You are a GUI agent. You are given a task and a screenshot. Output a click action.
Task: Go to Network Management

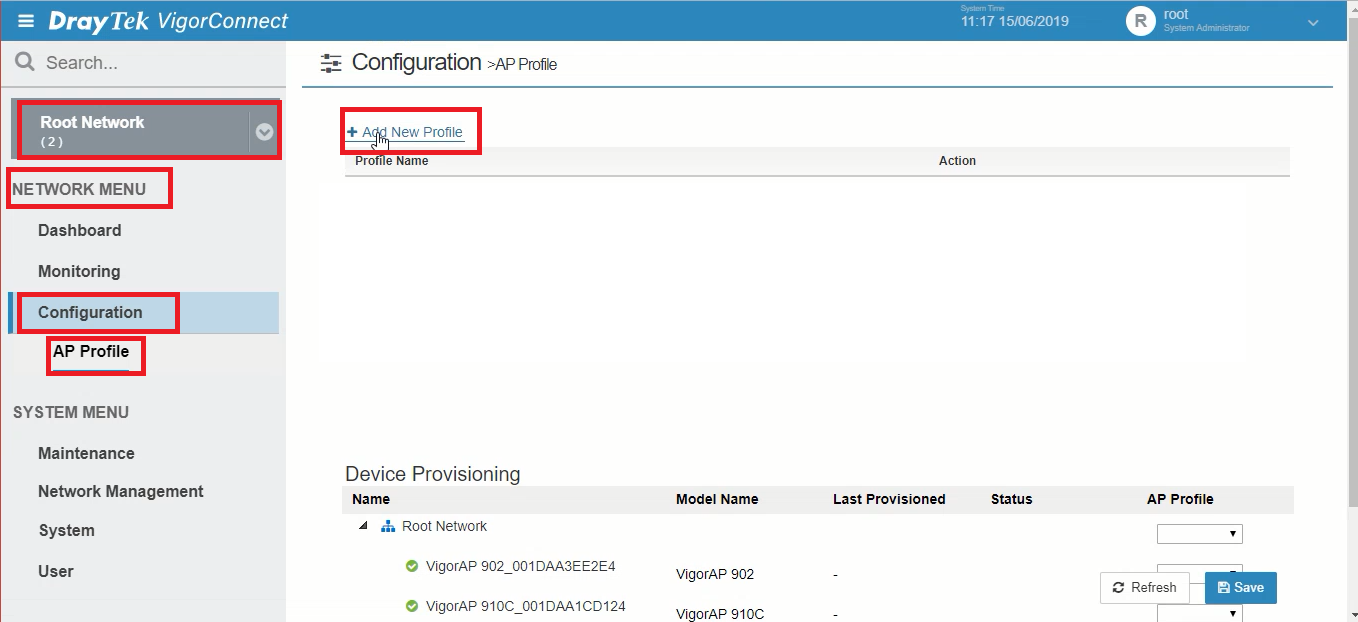pos(121,491)
